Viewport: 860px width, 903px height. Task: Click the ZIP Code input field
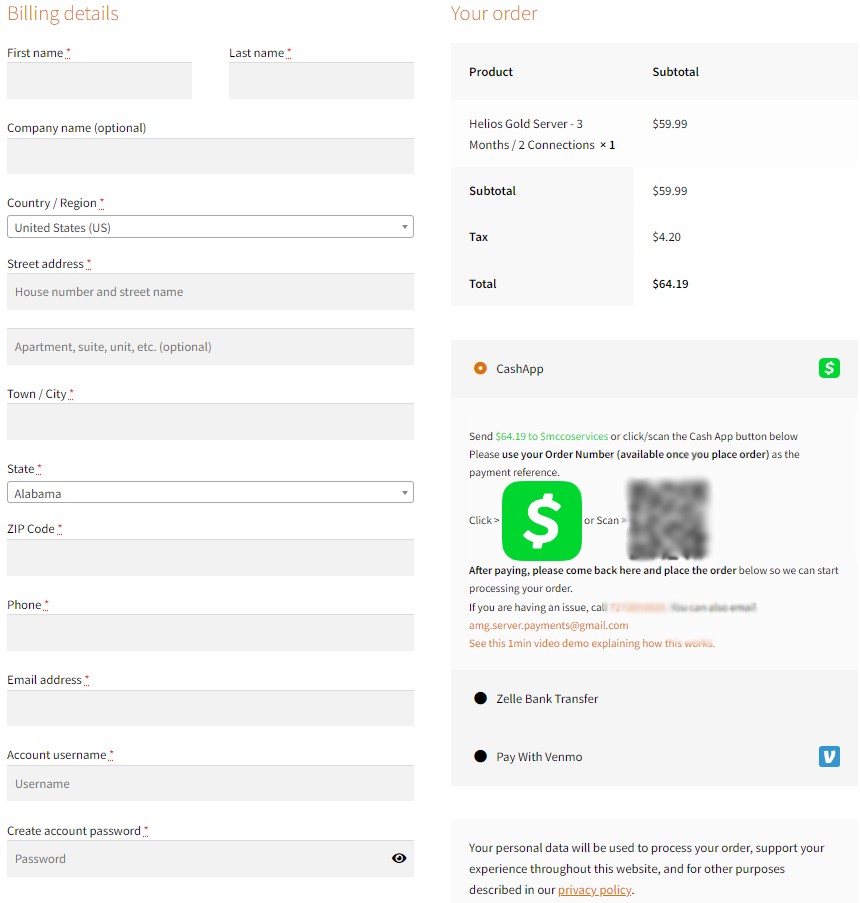210,558
